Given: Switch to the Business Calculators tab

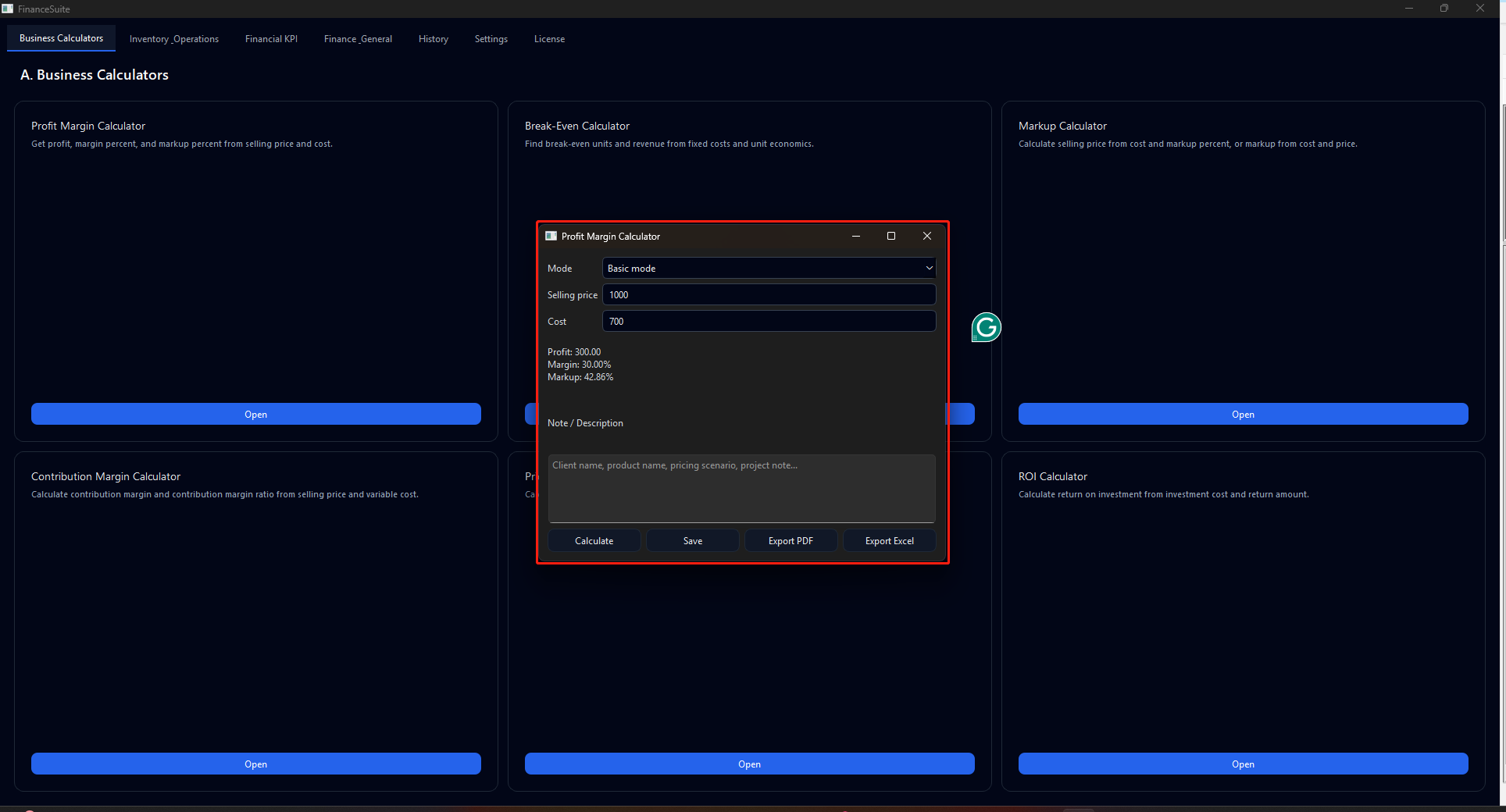Looking at the screenshot, I should (x=61, y=38).
